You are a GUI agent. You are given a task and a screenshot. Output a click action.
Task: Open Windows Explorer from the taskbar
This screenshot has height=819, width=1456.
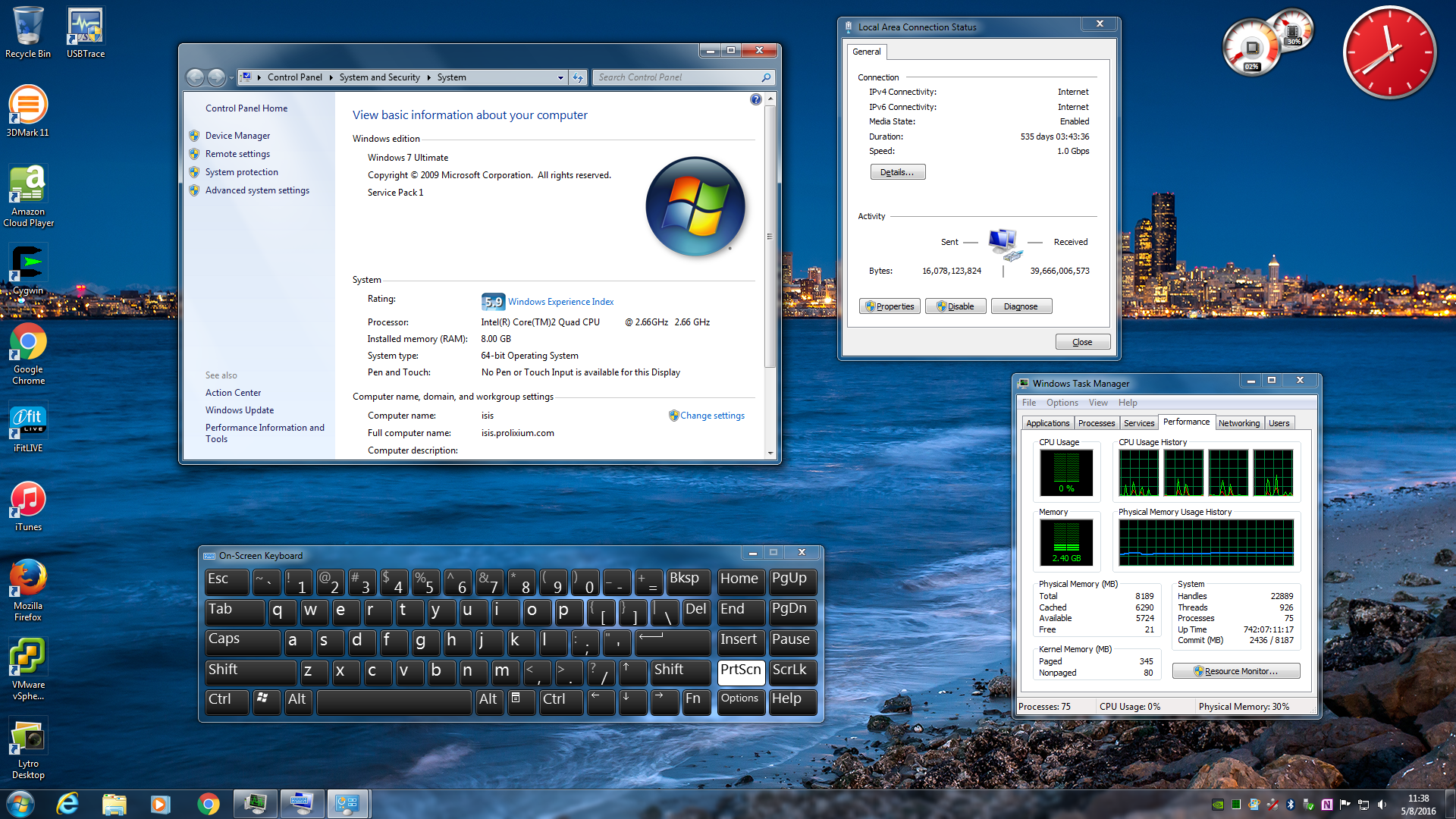114,804
